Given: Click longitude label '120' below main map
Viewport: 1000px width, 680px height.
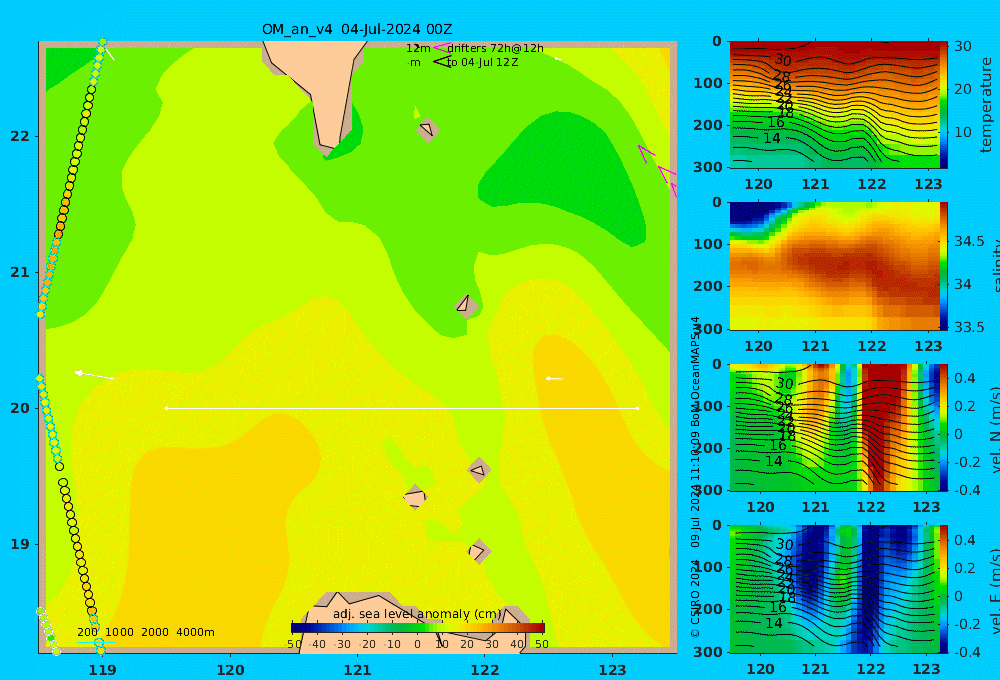Looking at the screenshot, I should pos(230,670).
